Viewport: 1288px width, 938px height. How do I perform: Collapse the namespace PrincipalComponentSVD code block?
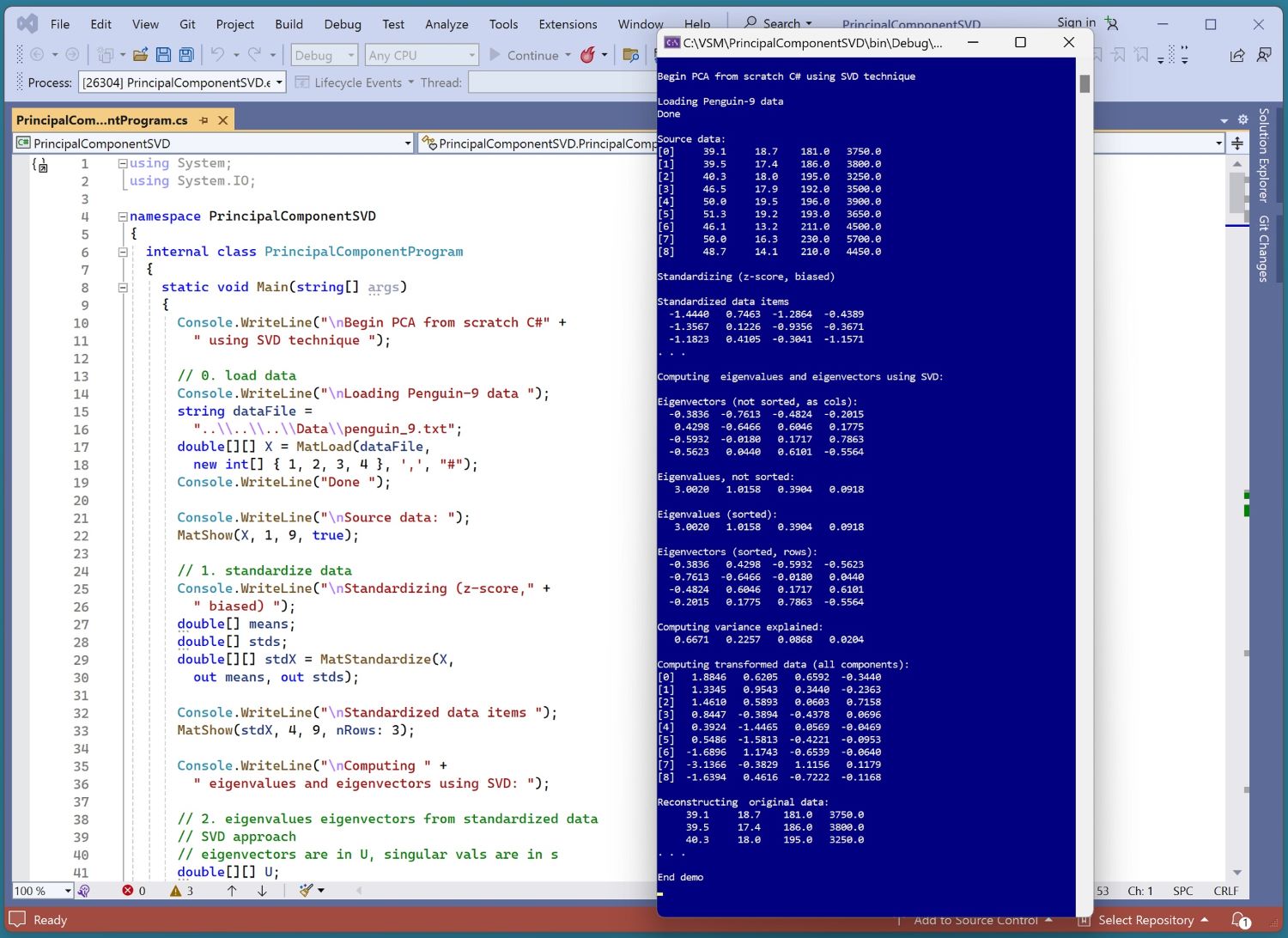click(123, 216)
